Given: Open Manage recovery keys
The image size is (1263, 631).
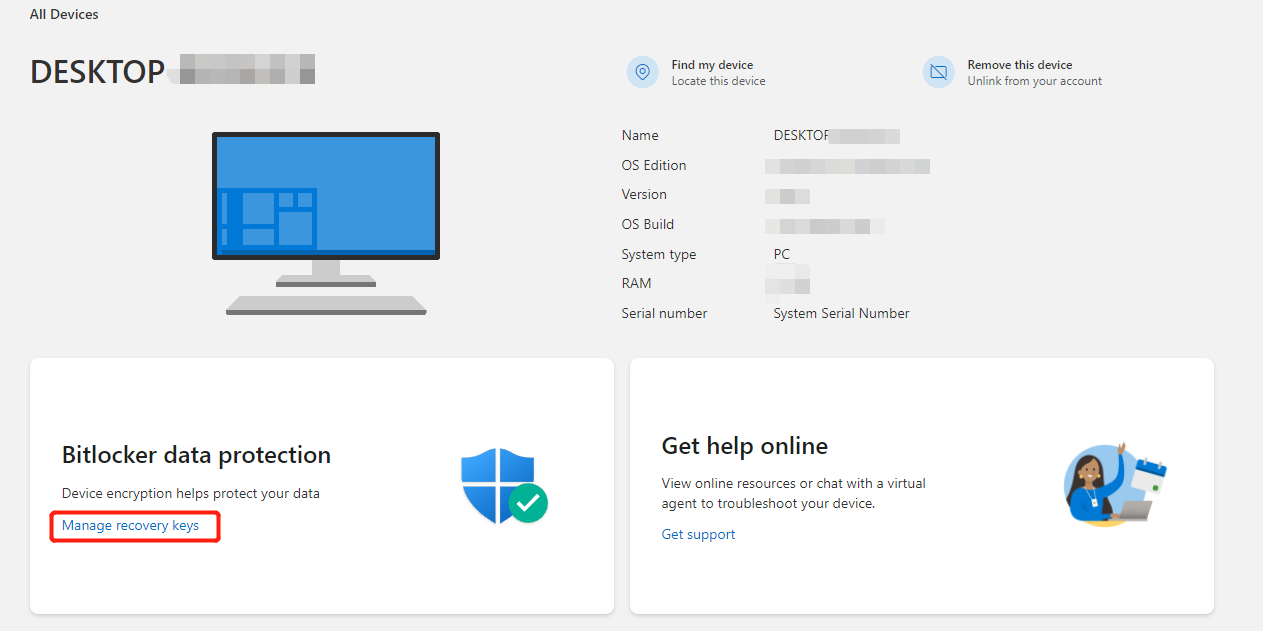Looking at the screenshot, I should point(134,525).
